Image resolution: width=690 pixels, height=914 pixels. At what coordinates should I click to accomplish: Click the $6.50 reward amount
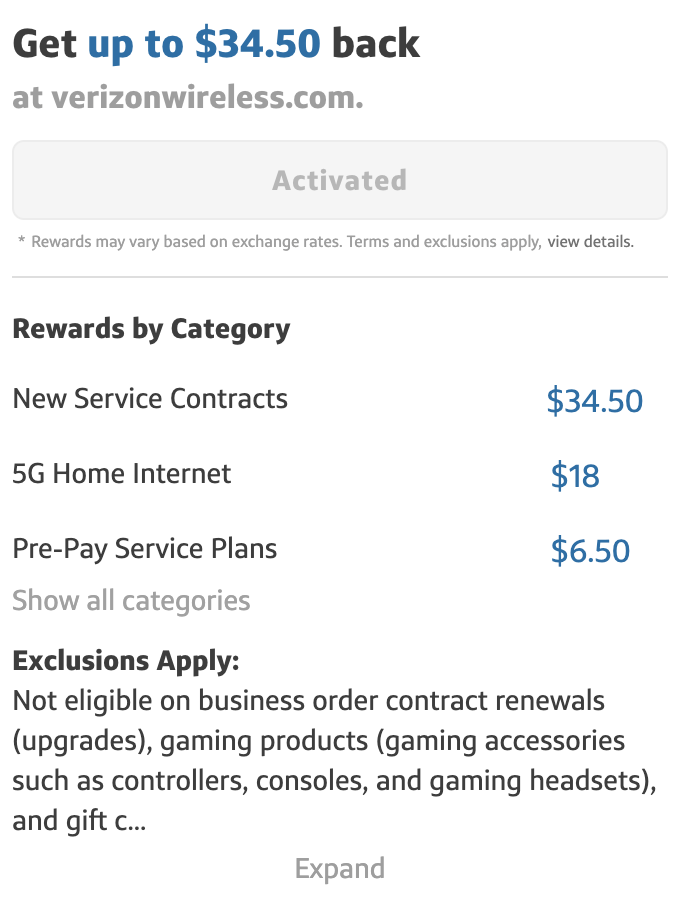(590, 552)
